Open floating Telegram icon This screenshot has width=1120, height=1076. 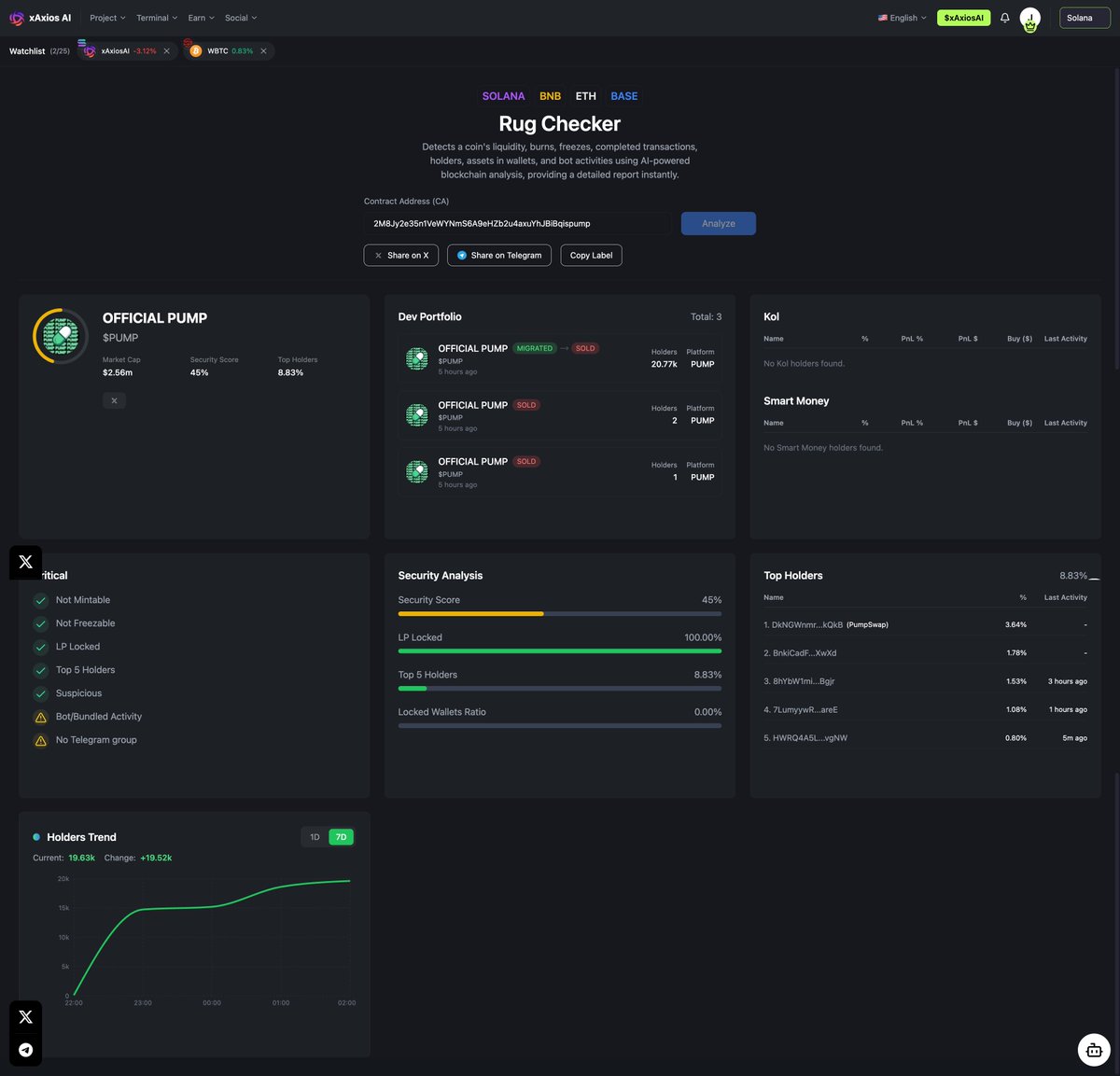click(25, 1050)
